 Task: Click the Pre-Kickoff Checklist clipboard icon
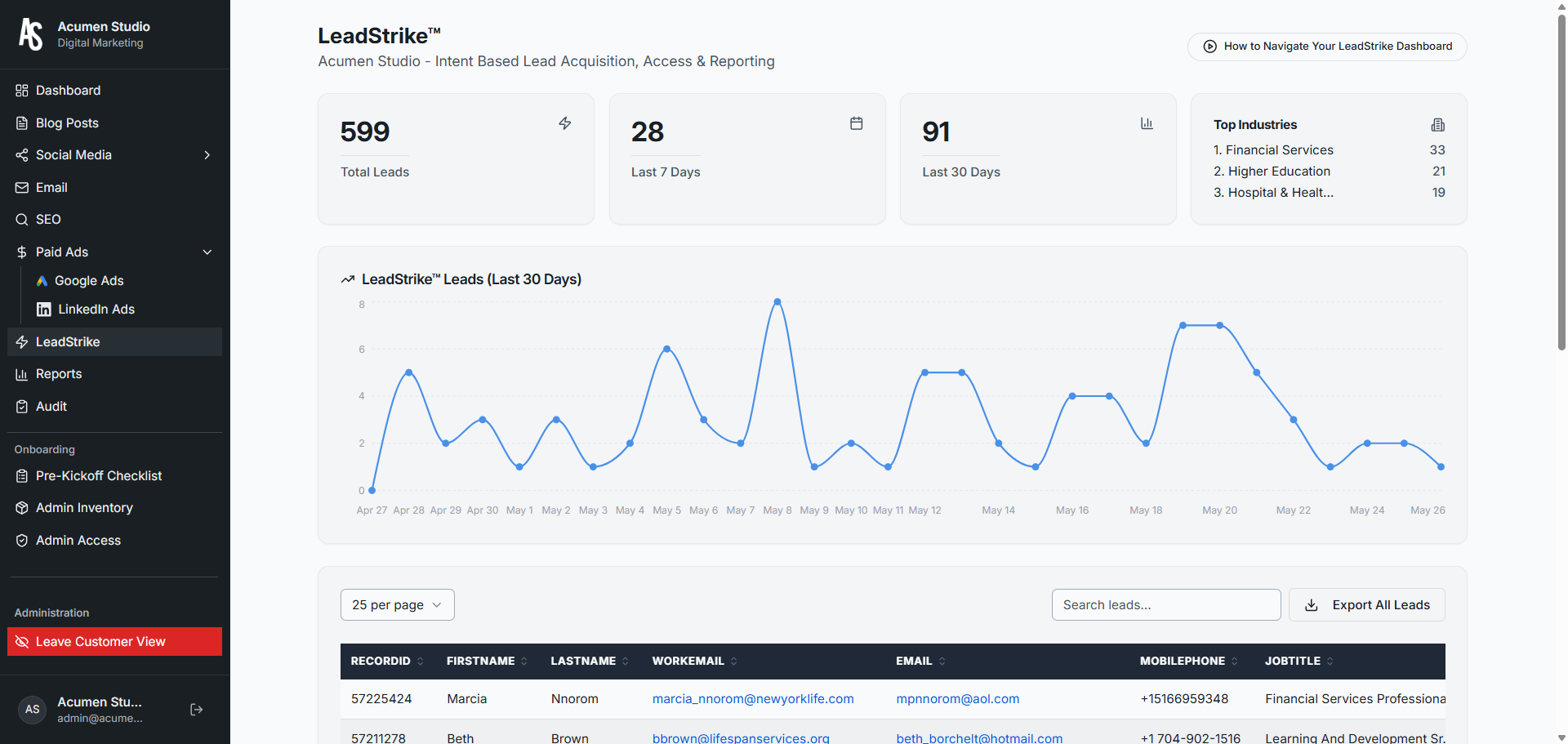[x=22, y=476]
